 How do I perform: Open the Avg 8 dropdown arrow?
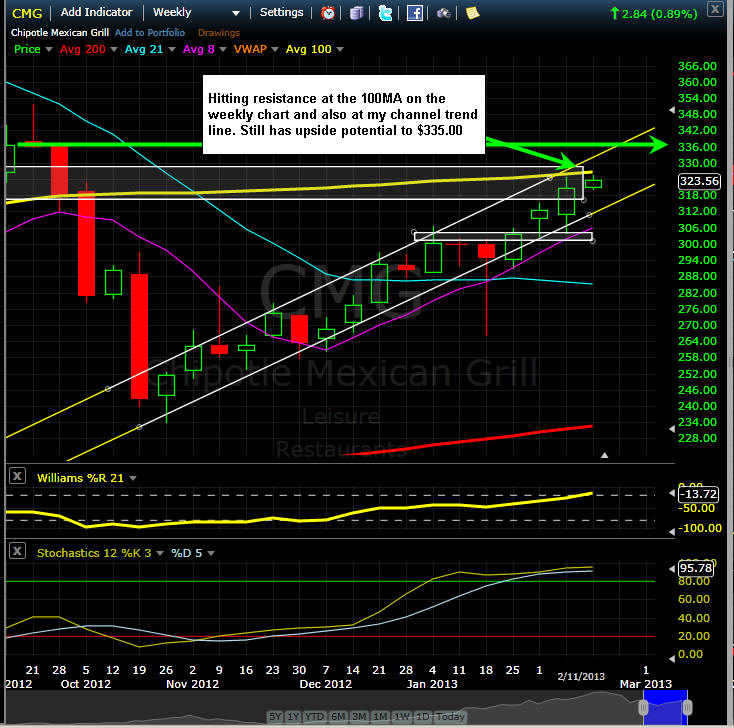click(x=223, y=50)
